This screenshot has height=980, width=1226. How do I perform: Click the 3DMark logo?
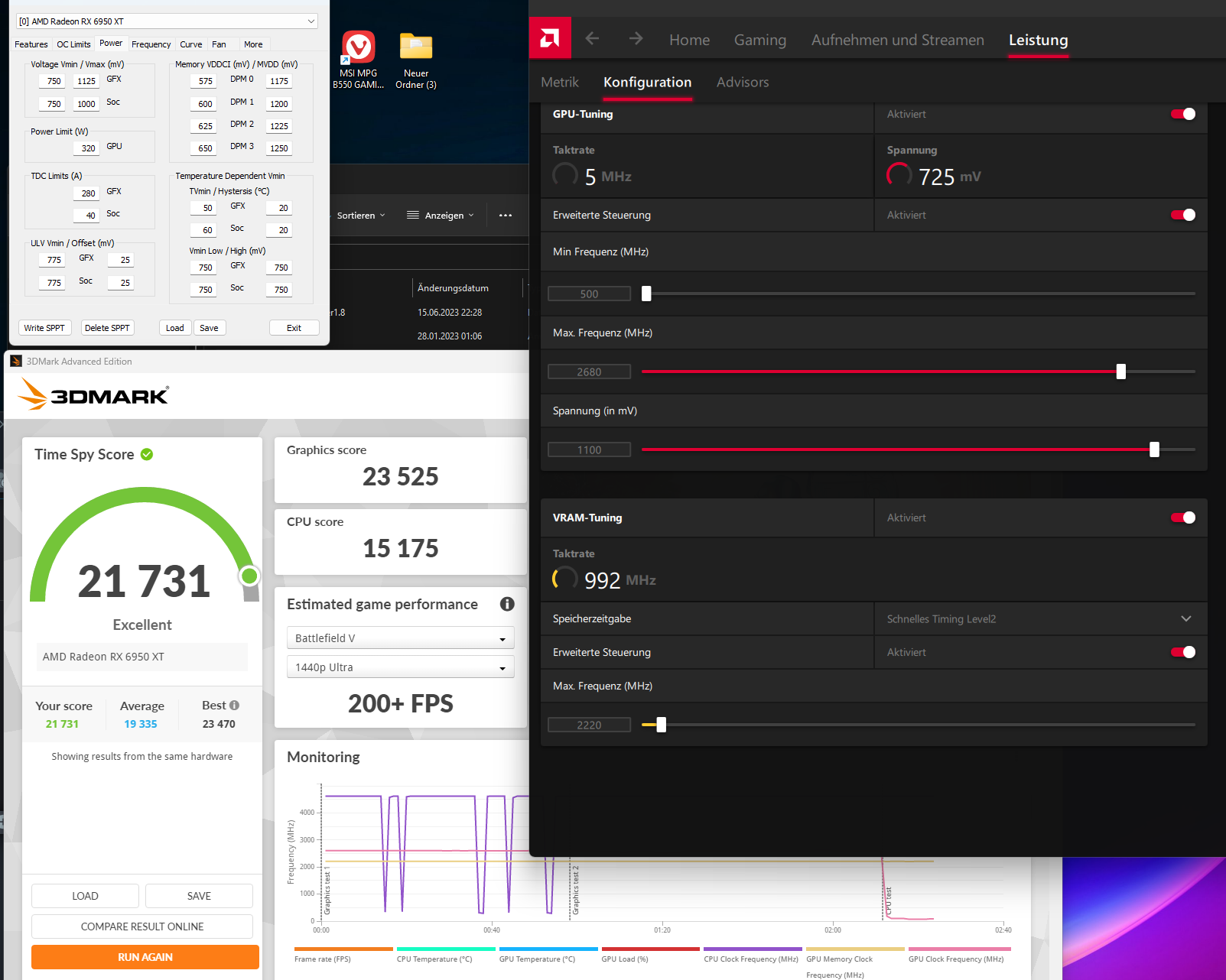pyautogui.click(x=93, y=394)
